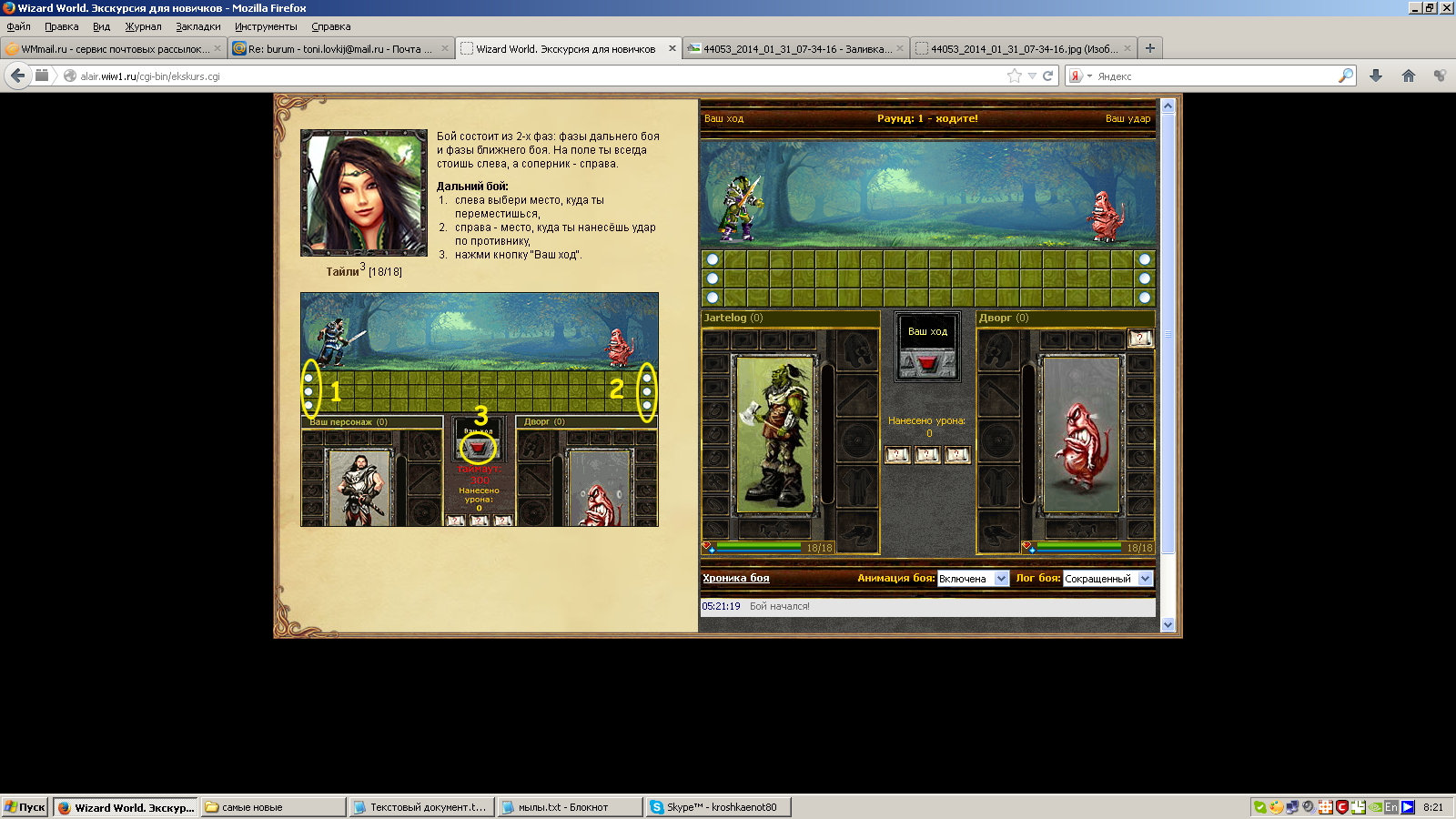Click Дворг's red monster portrait
The width and height of the screenshot is (1456, 819).
(1080, 434)
